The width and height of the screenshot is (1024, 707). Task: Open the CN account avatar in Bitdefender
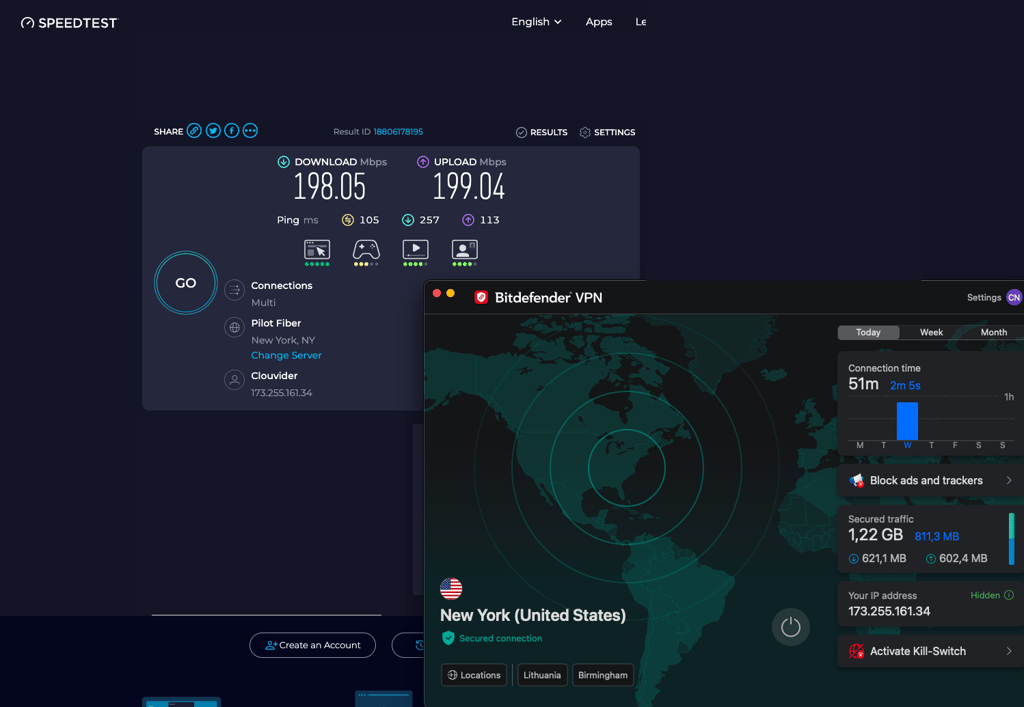coord(1014,298)
